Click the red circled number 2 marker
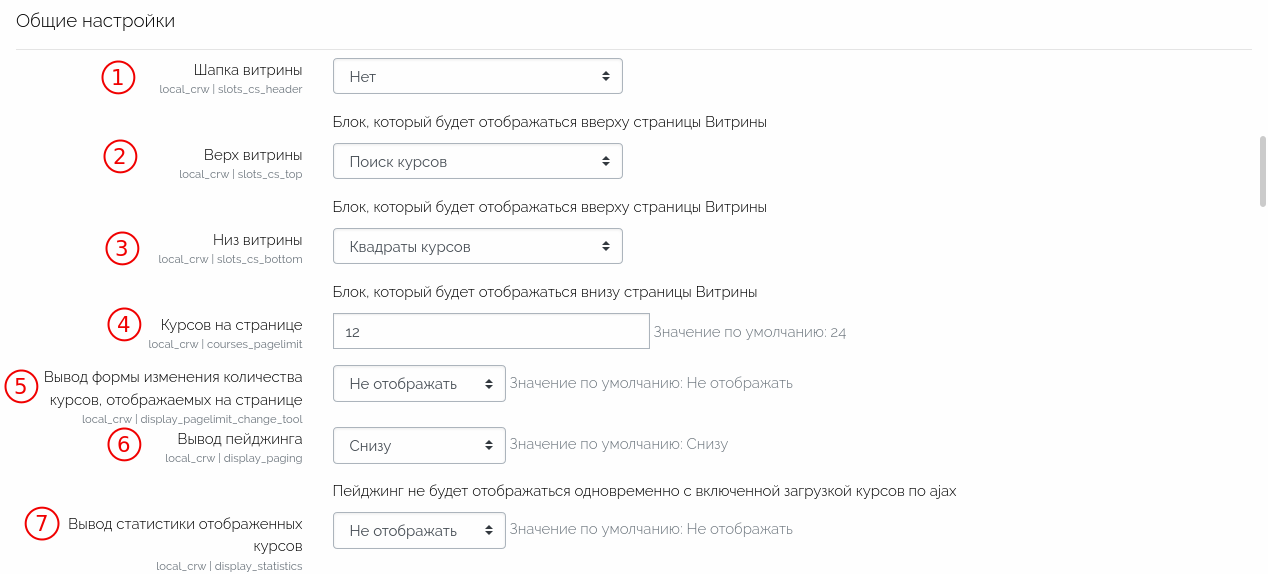 click(120, 157)
